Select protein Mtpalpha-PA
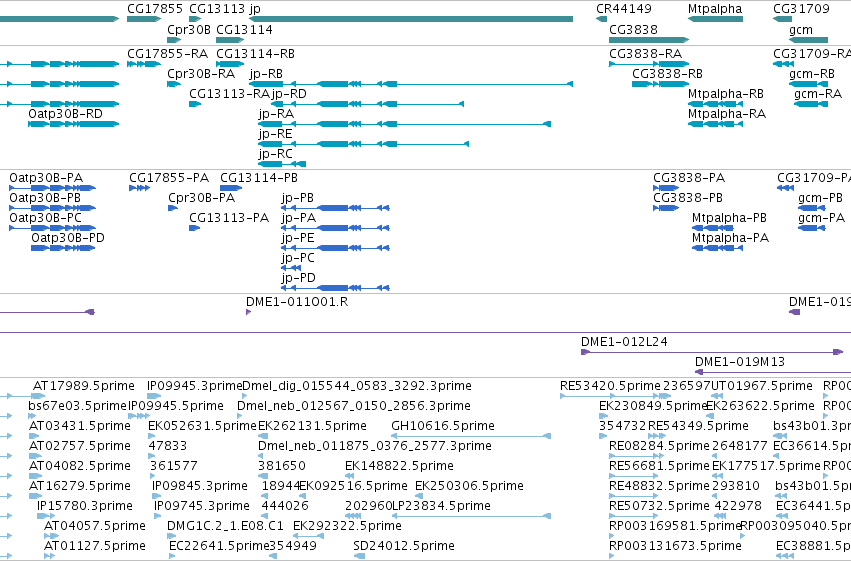 (730, 239)
